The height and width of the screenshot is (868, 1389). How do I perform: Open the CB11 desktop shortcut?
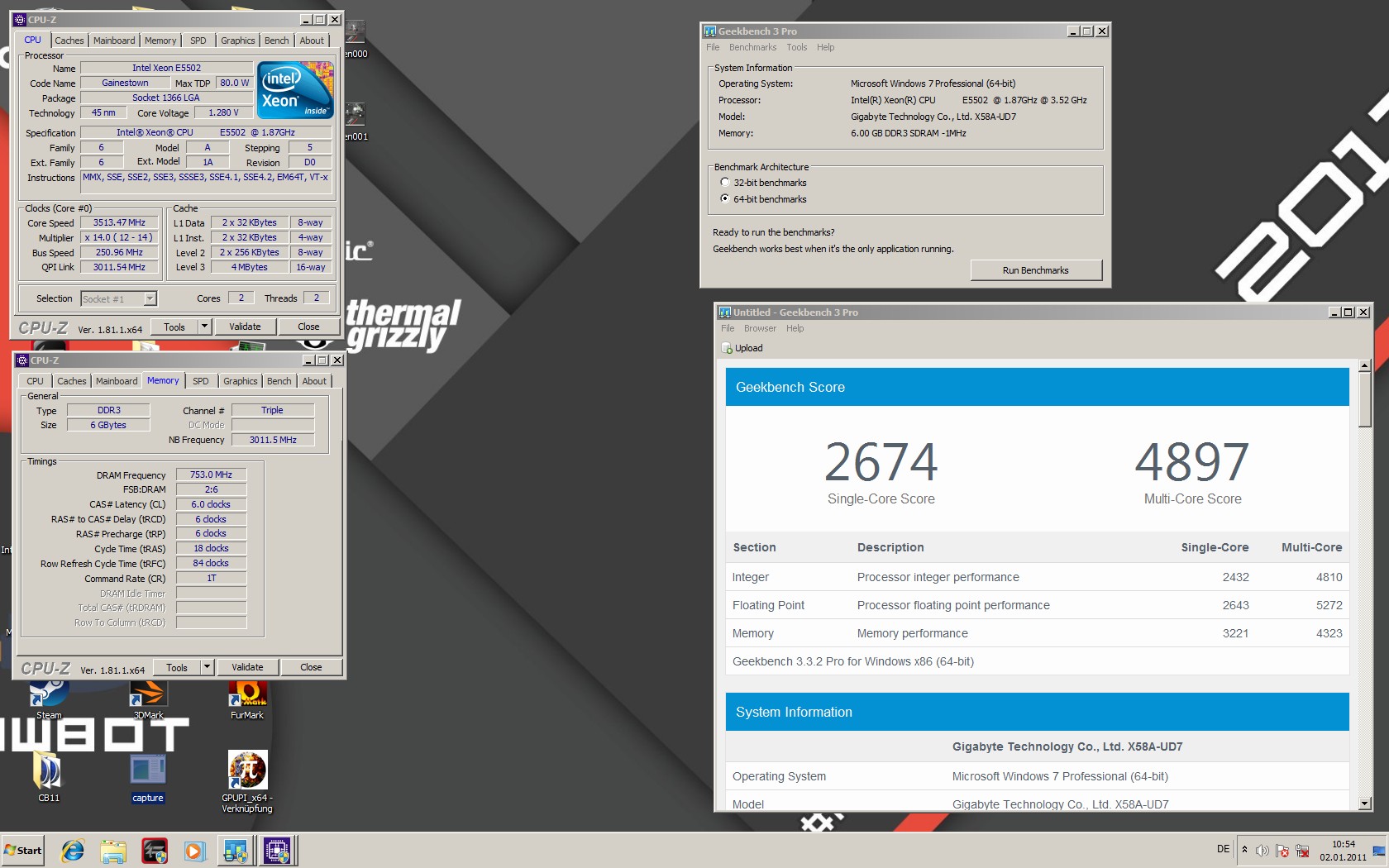click(x=49, y=776)
